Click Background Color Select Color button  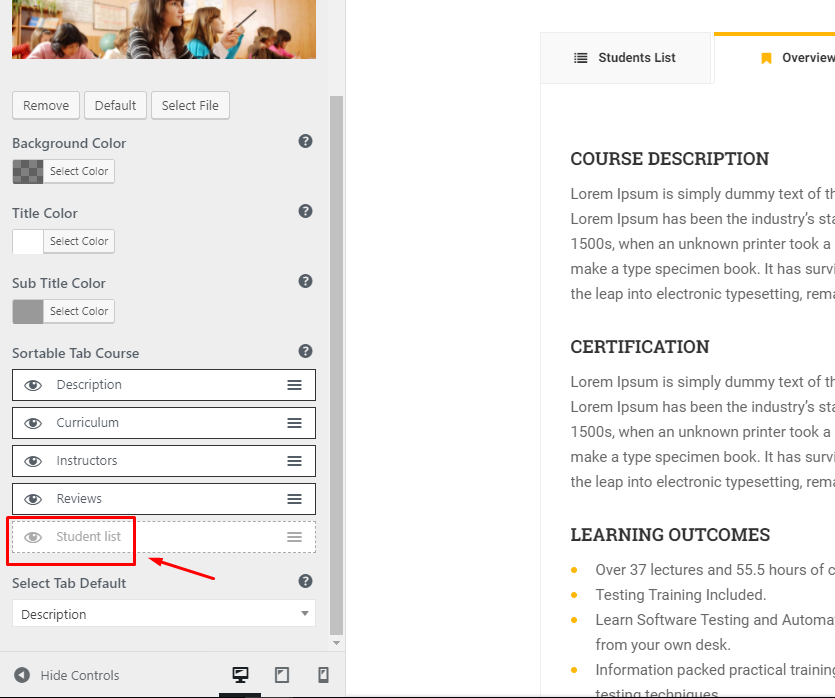pyautogui.click(x=79, y=171)
